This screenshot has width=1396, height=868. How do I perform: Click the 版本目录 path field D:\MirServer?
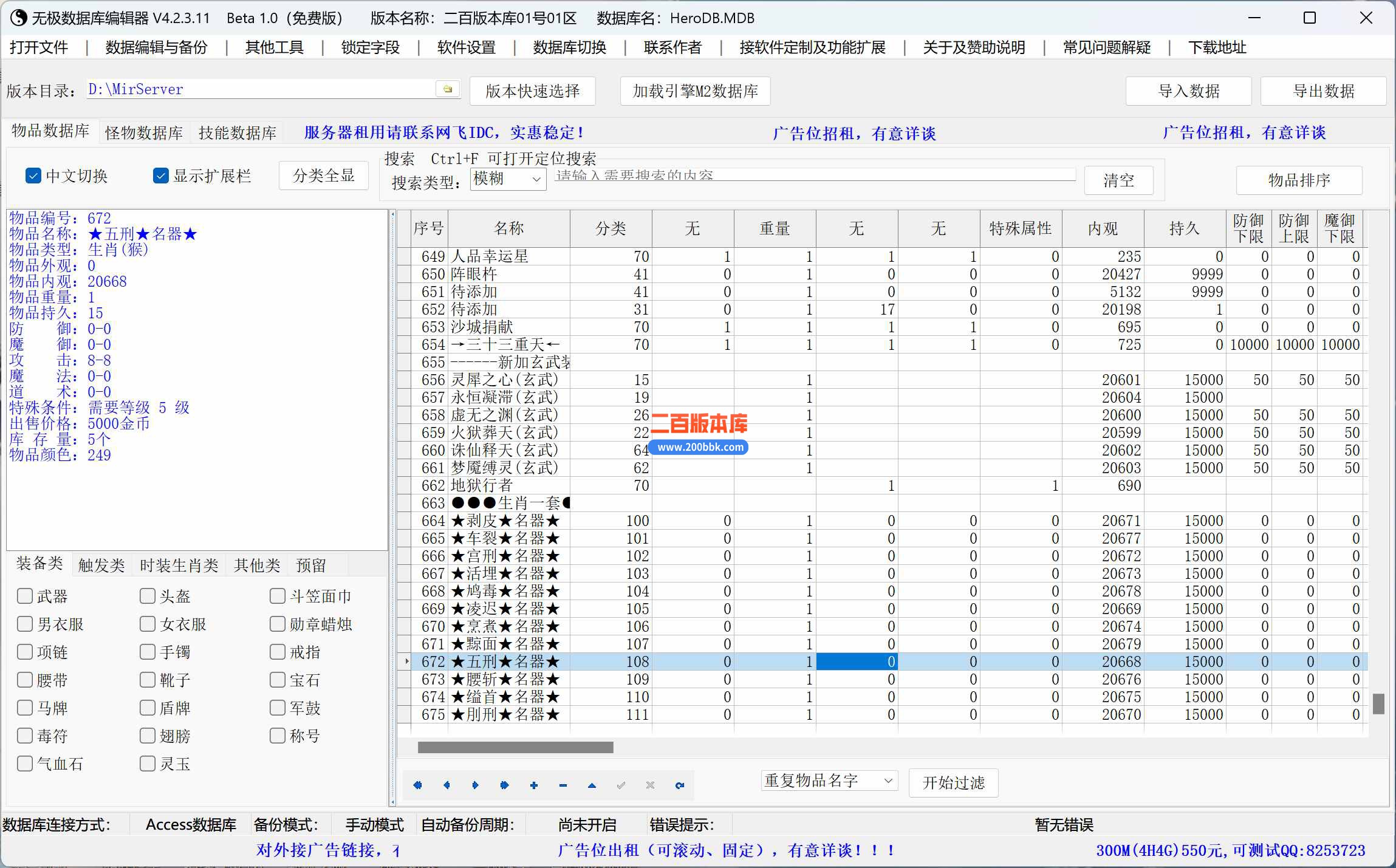pyautogui.click(x=260, y=89)
